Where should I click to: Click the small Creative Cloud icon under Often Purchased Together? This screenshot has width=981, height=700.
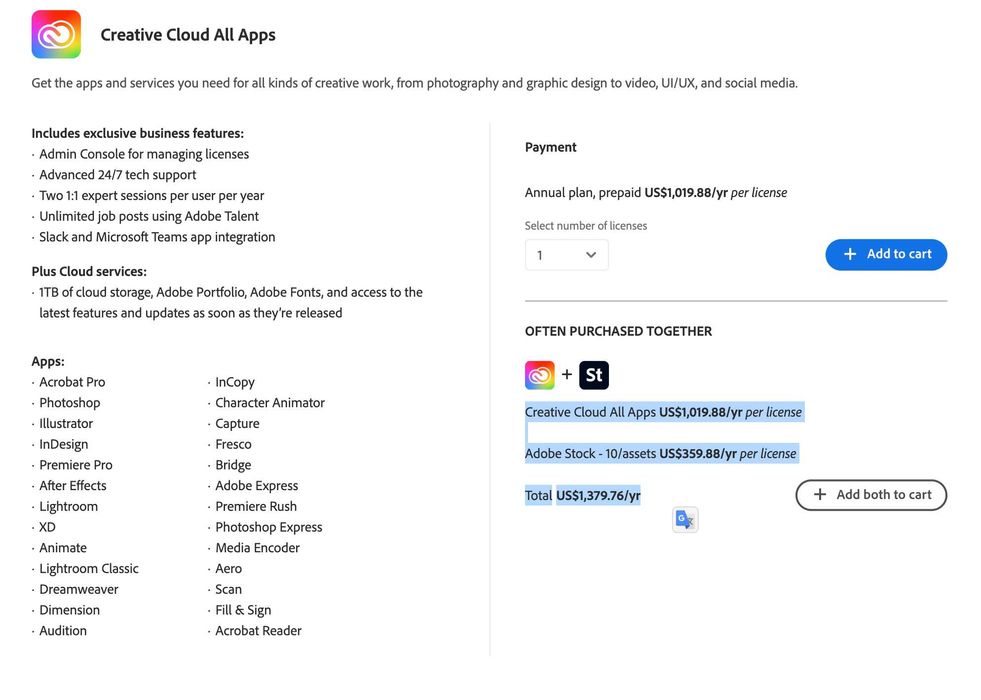click(x=539, y=375)
